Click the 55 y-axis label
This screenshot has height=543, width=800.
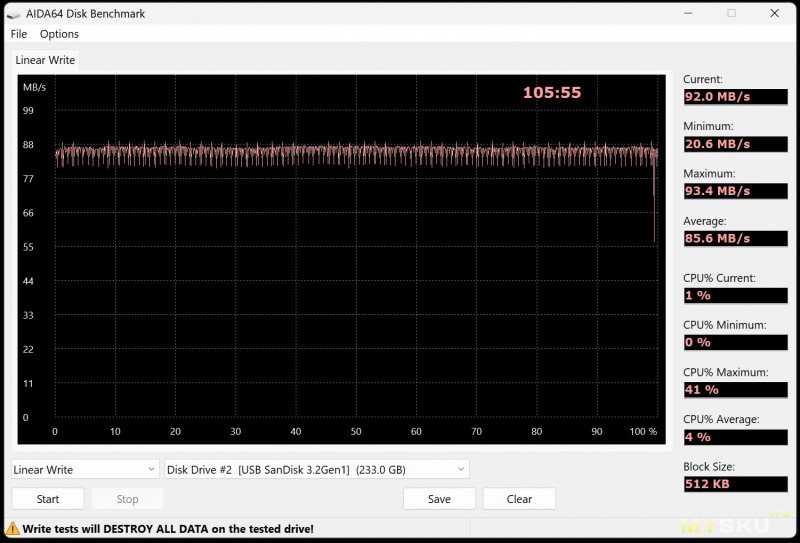coord(28,247)
